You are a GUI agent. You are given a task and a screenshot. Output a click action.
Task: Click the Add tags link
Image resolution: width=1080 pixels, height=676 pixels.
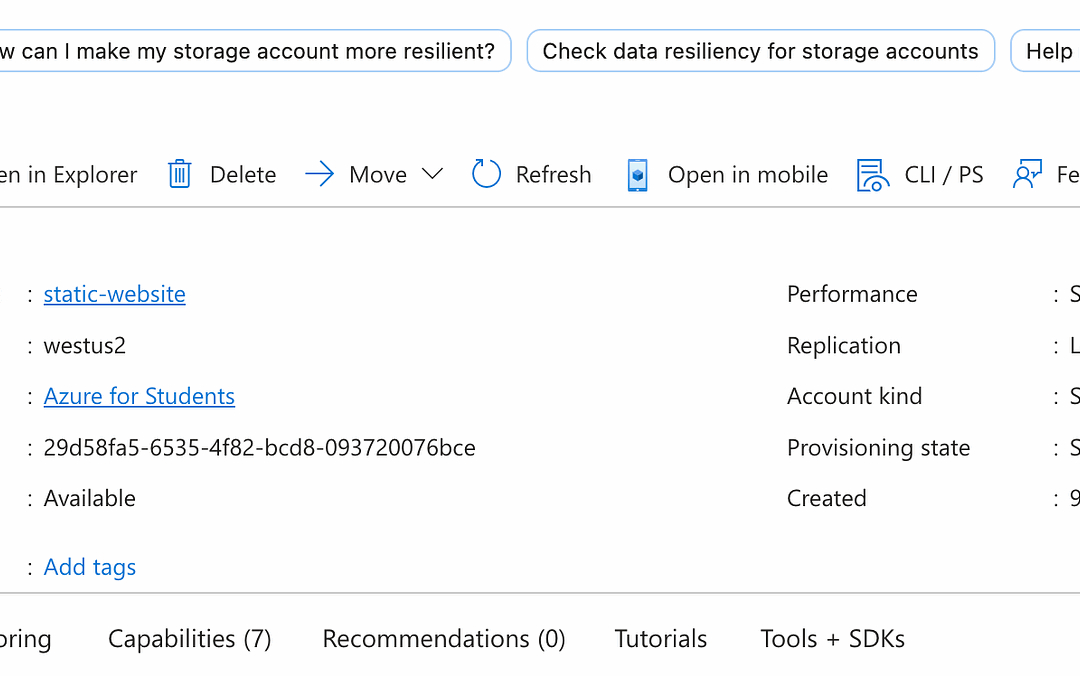[90, 567]
